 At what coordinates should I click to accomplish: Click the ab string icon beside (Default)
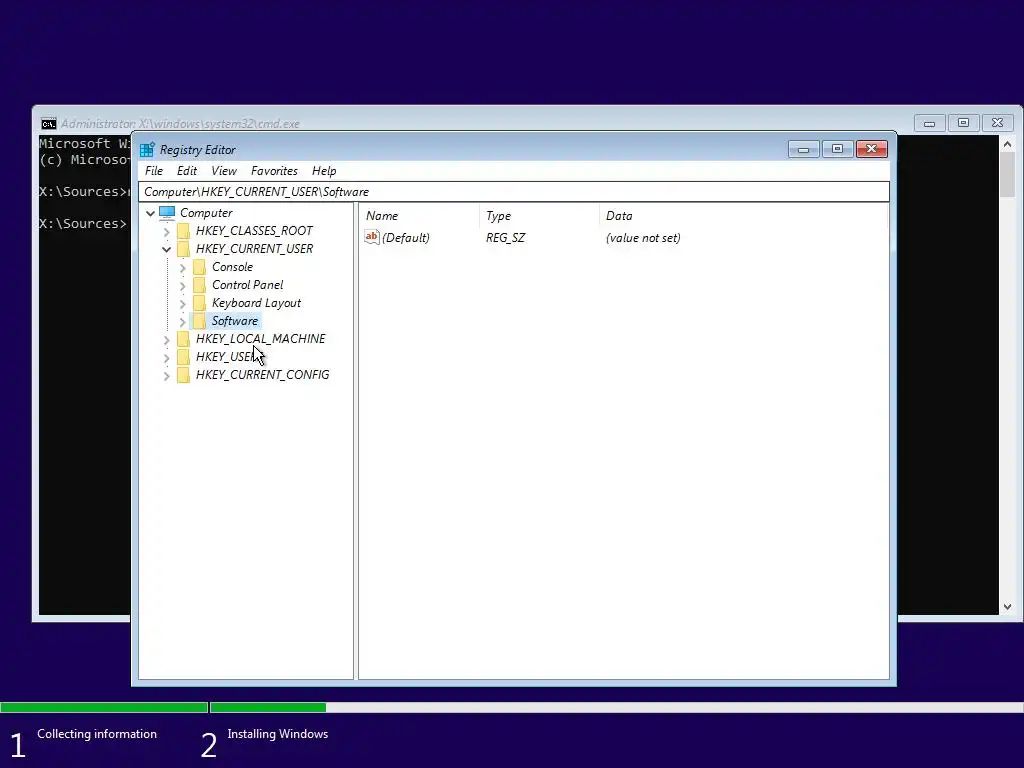(x=372, y=237)
